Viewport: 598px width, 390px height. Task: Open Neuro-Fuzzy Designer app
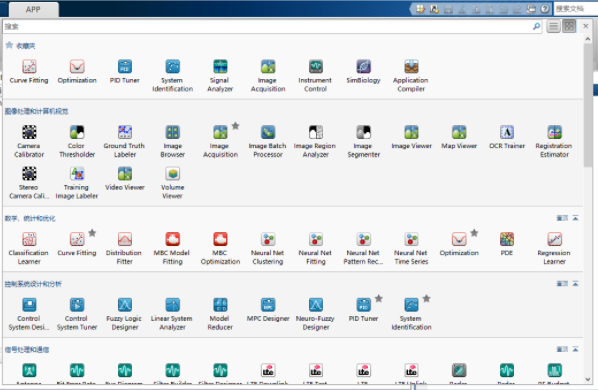[315, 314]
